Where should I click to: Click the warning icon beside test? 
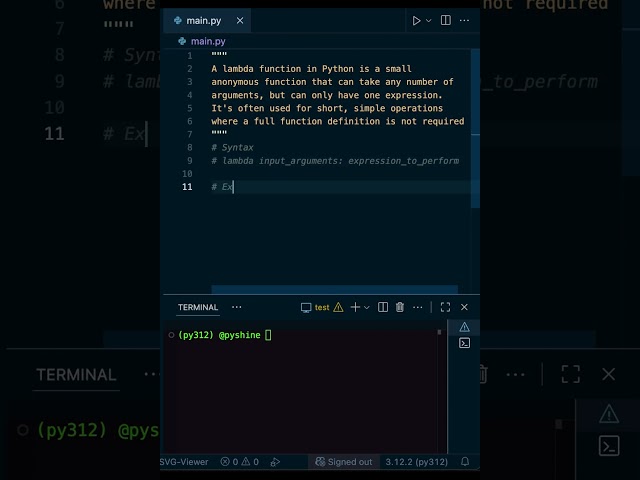click(338, 307)
